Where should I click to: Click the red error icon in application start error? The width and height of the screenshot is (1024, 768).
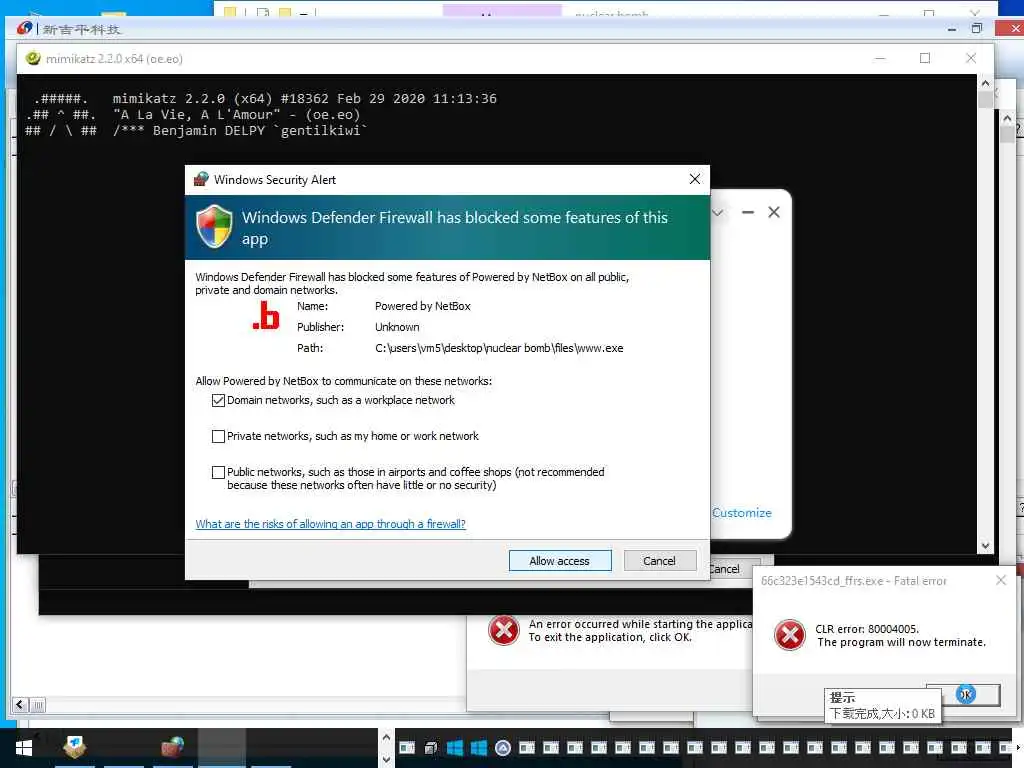(504, 630)
